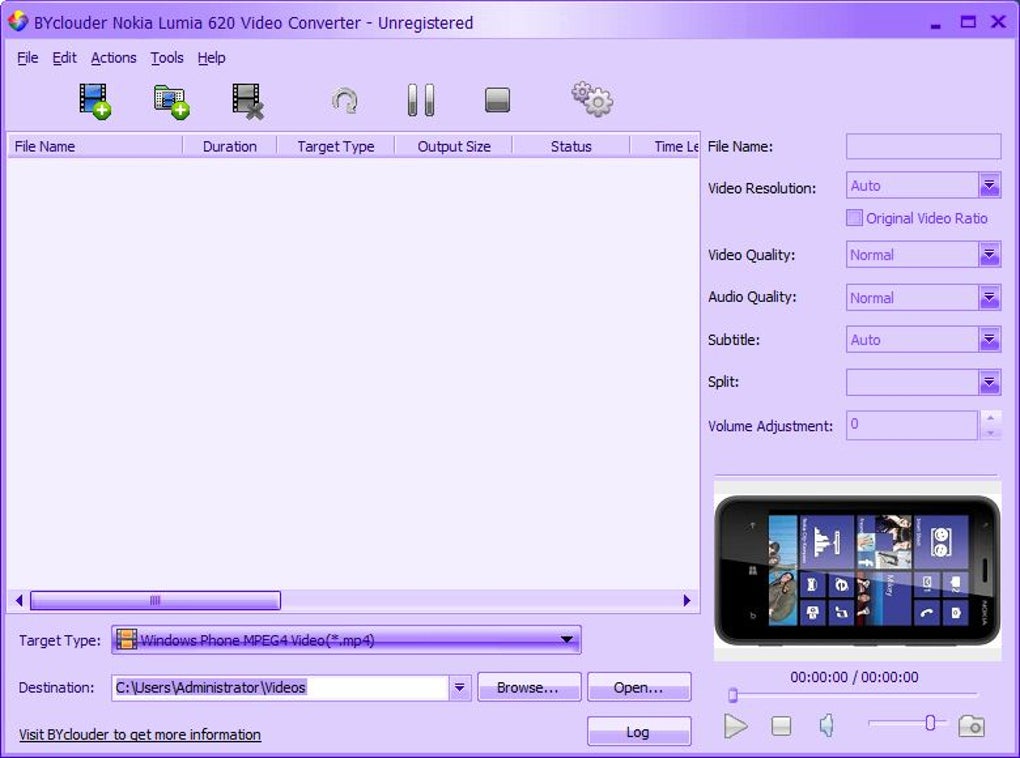Image resolution: width=1020 pixels, height=758 pixels.
Task: Expand the Split dropdown
Action: coord(989,382)
